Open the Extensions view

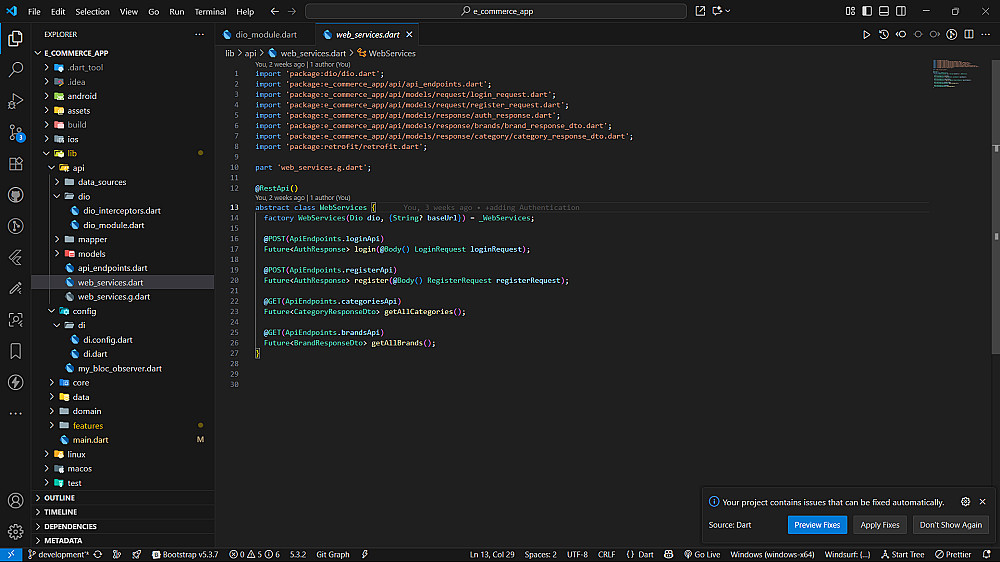coord(16,164)
